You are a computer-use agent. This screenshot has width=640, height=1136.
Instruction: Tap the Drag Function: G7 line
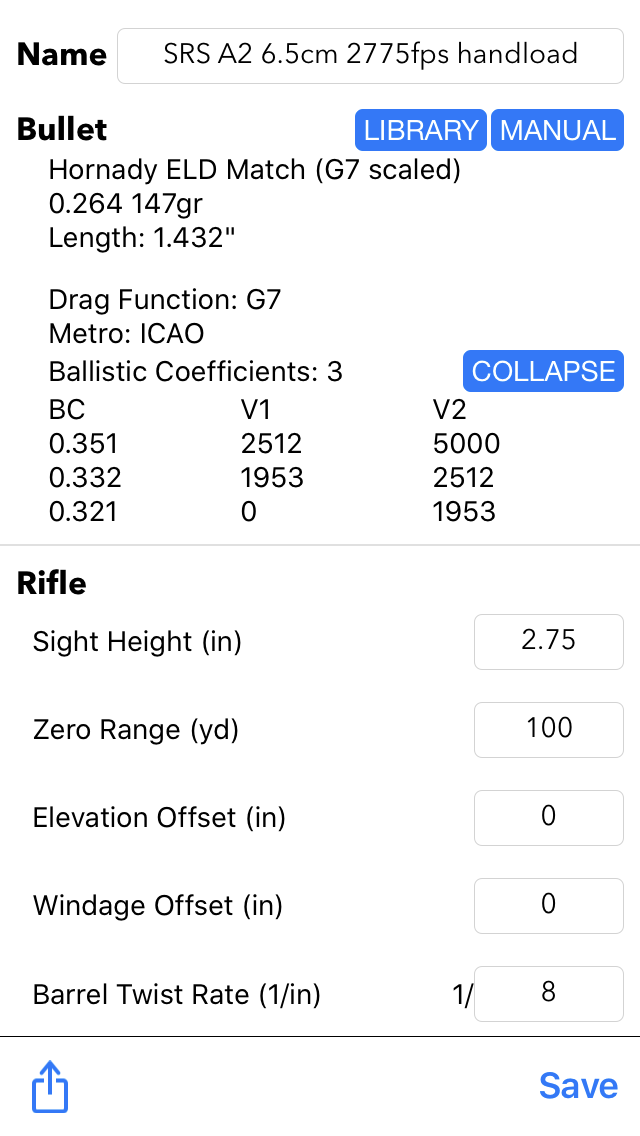pos(164,300)
